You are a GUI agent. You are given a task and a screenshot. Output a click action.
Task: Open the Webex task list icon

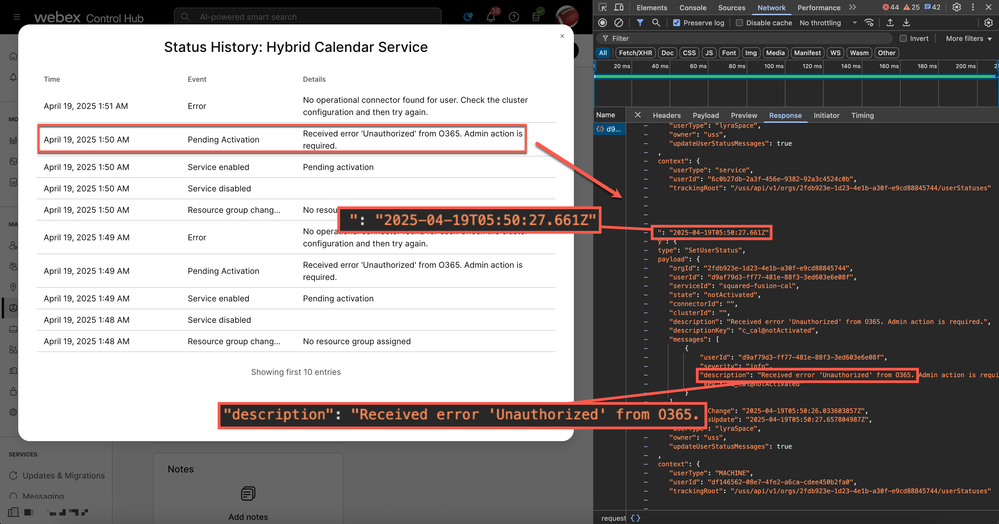(538, 15)
